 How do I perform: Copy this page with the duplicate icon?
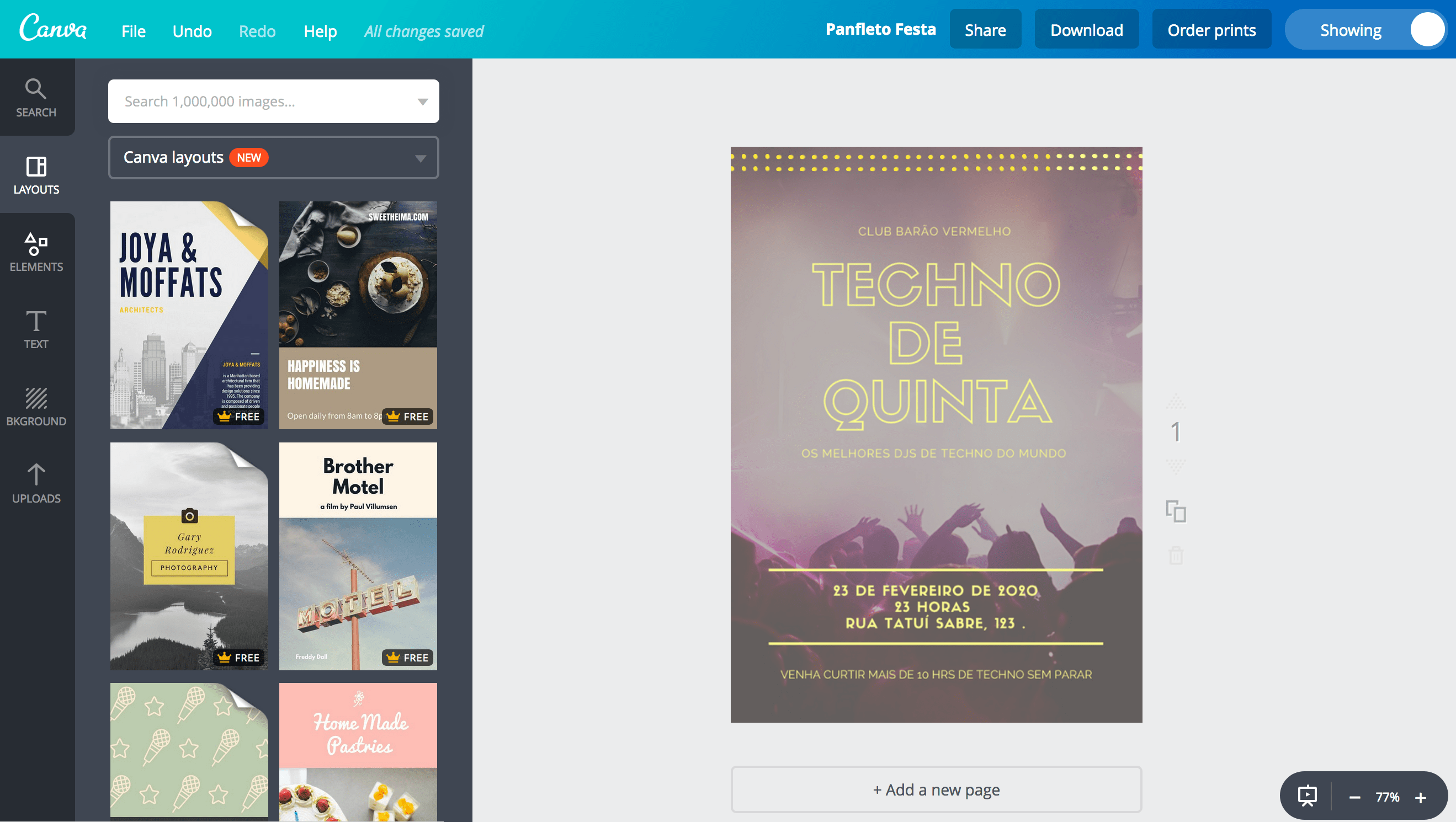pos(1176,511)
